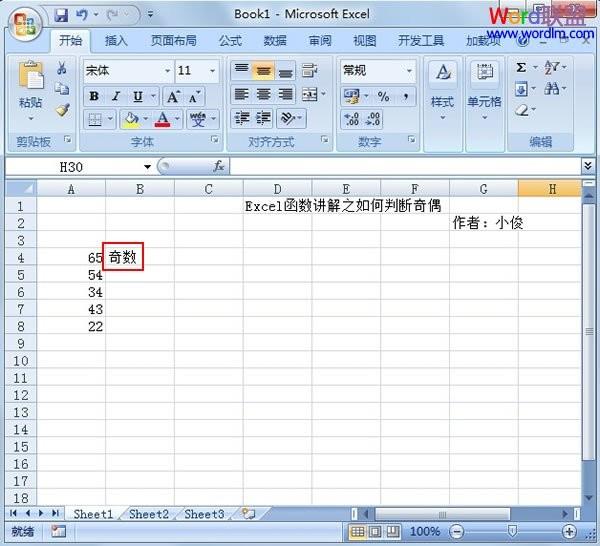Toggle italic formatting

tap(115, 96)
